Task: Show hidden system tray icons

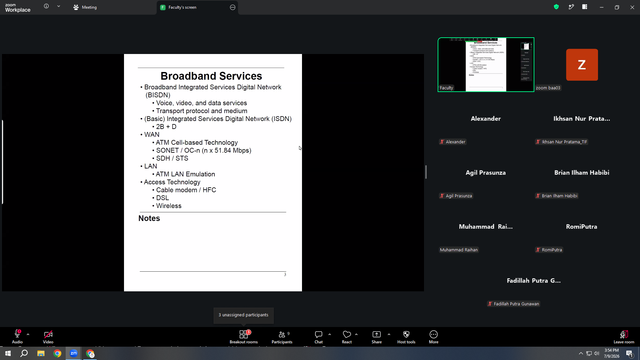Action: 581,353
